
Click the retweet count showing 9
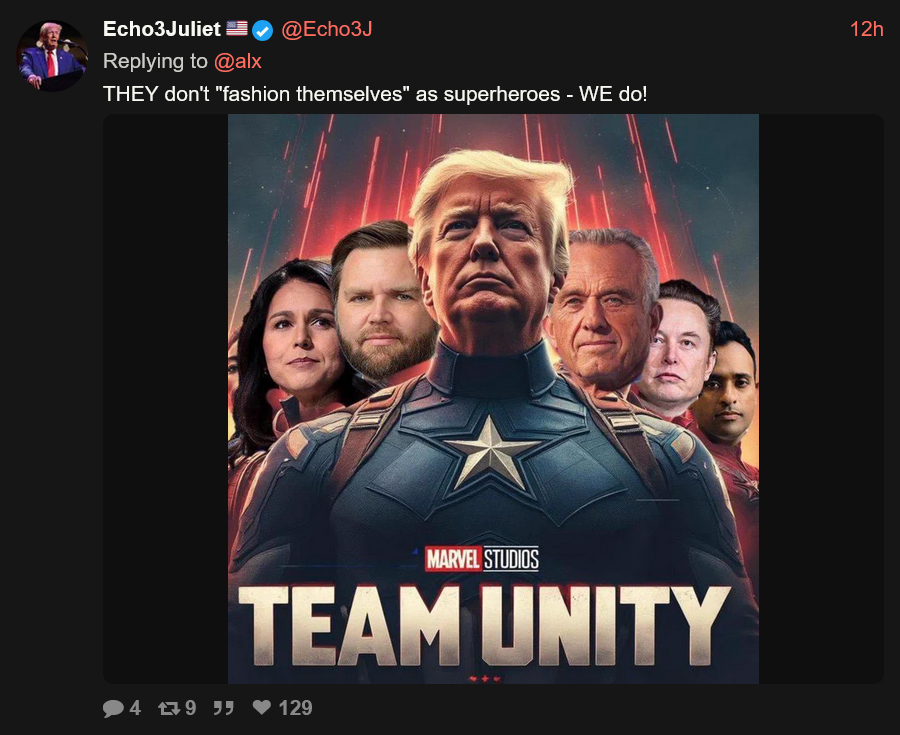pyautogui.click(x=191, y=708)
